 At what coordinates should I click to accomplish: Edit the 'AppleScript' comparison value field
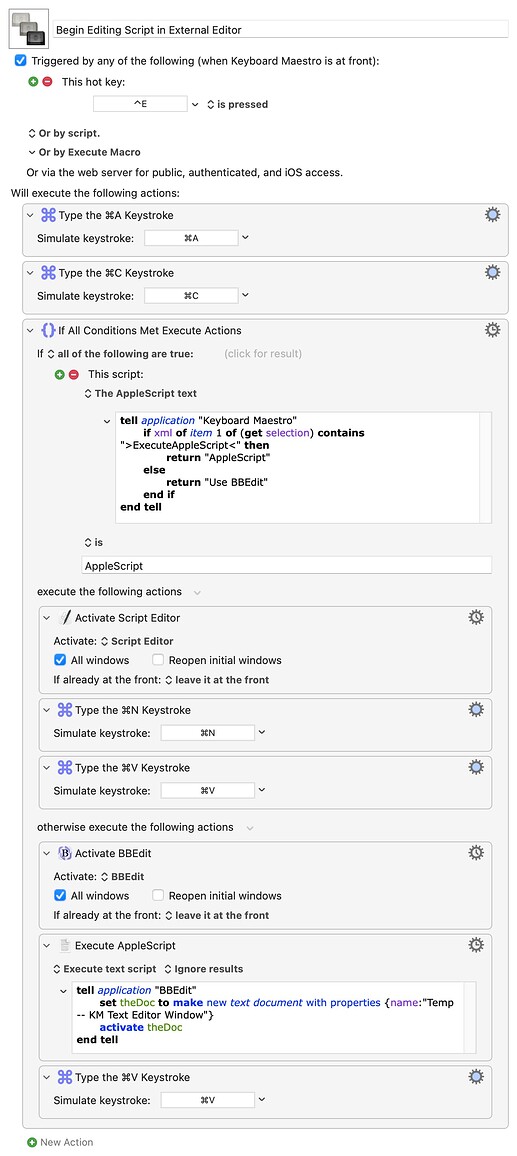286,566
